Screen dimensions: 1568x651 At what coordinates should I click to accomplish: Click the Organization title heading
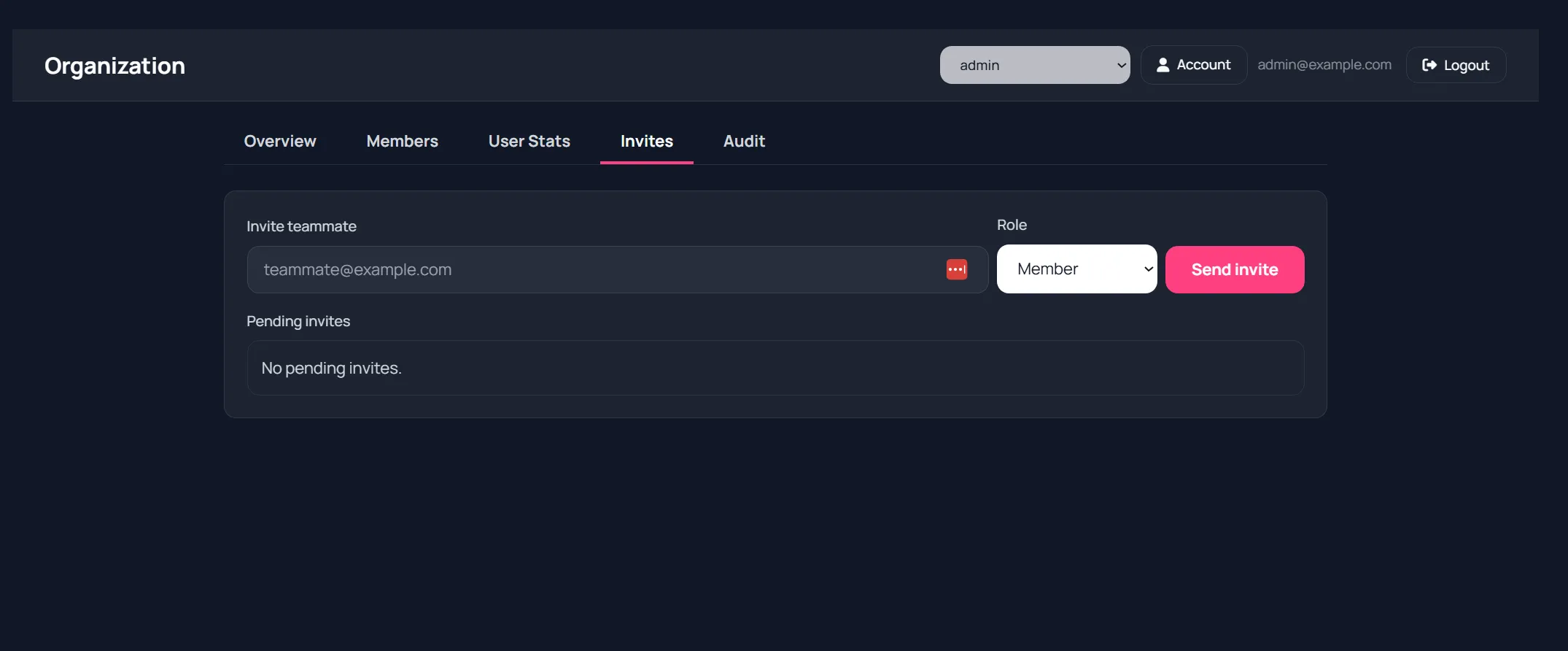click(x=115, y=66)
